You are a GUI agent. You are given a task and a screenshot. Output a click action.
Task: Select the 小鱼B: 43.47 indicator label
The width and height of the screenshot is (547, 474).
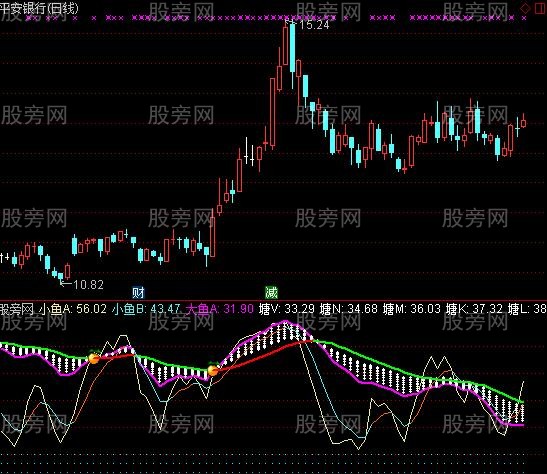point(146,309)
